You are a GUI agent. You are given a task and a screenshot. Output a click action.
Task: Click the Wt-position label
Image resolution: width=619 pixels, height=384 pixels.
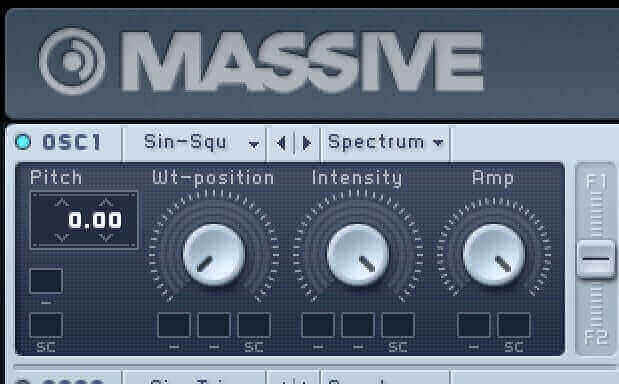coord(213,178)
